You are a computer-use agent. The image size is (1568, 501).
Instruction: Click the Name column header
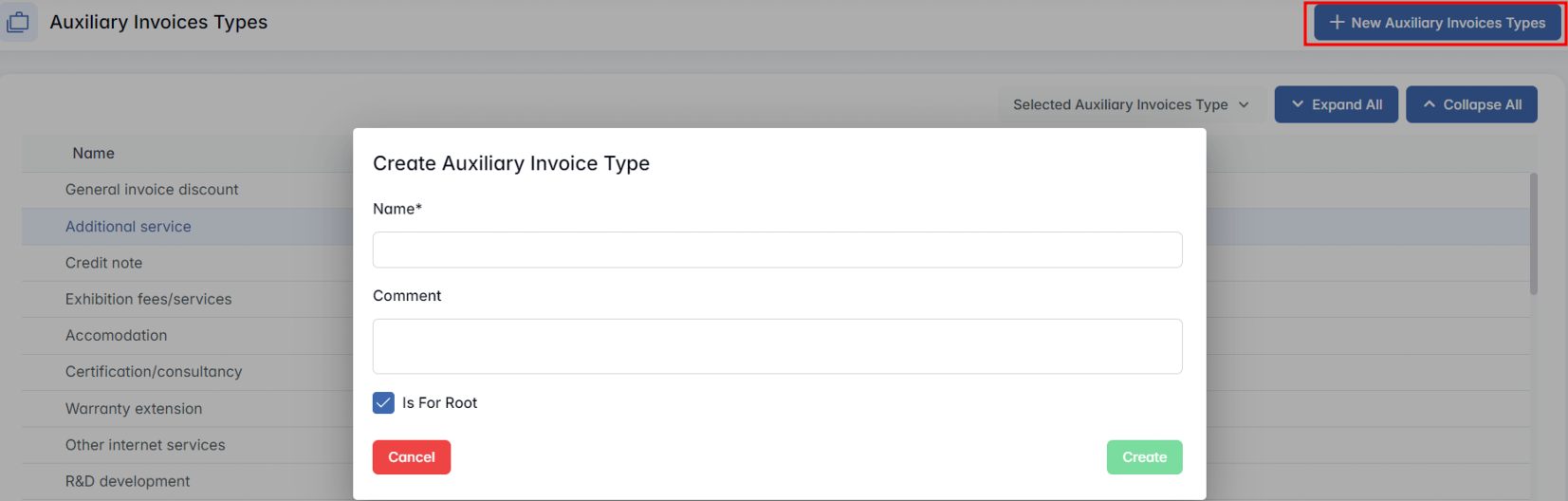tap(93, 154)
